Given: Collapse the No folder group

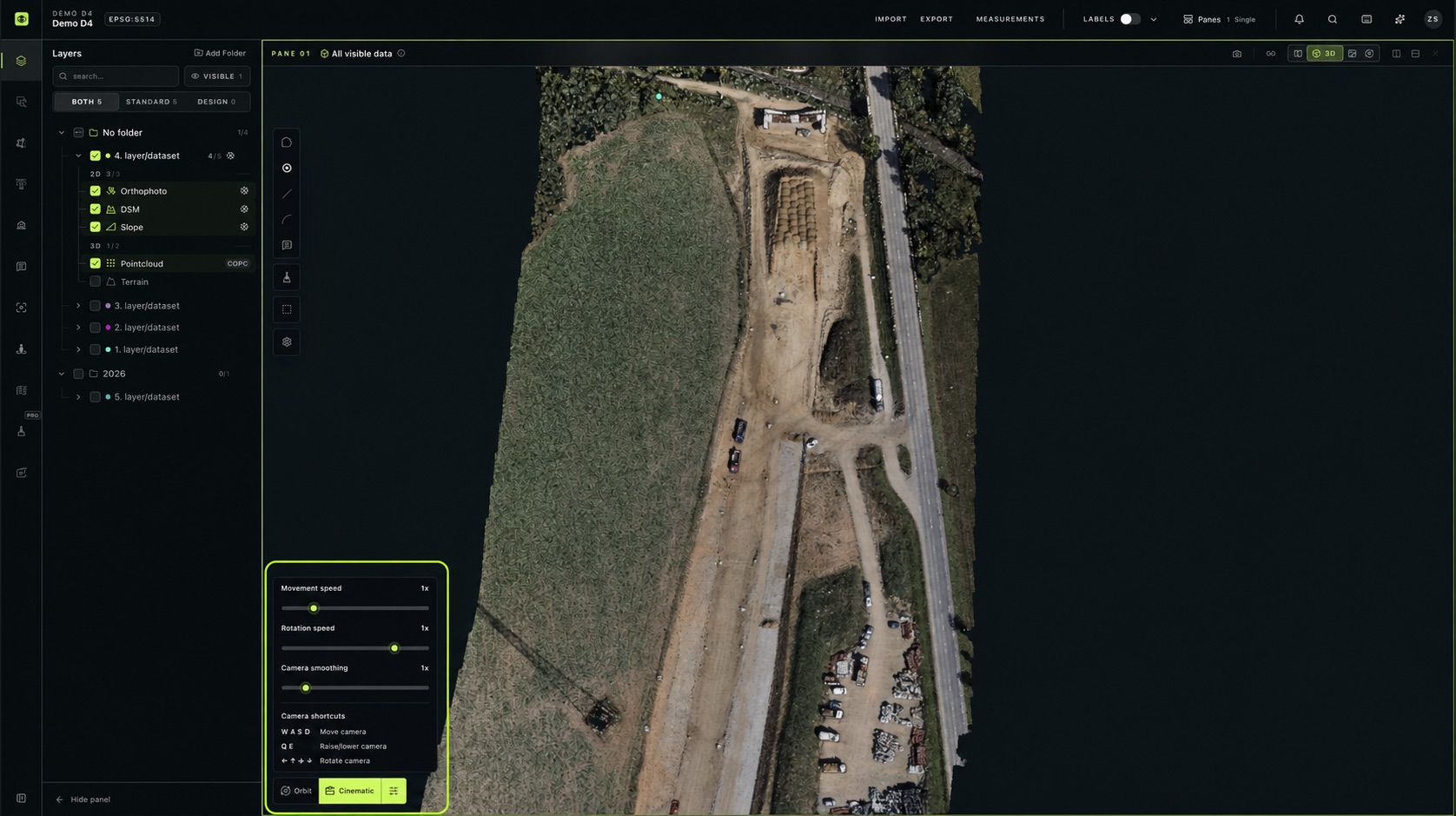Looking at the screenshot, I should tap(62, 133).
